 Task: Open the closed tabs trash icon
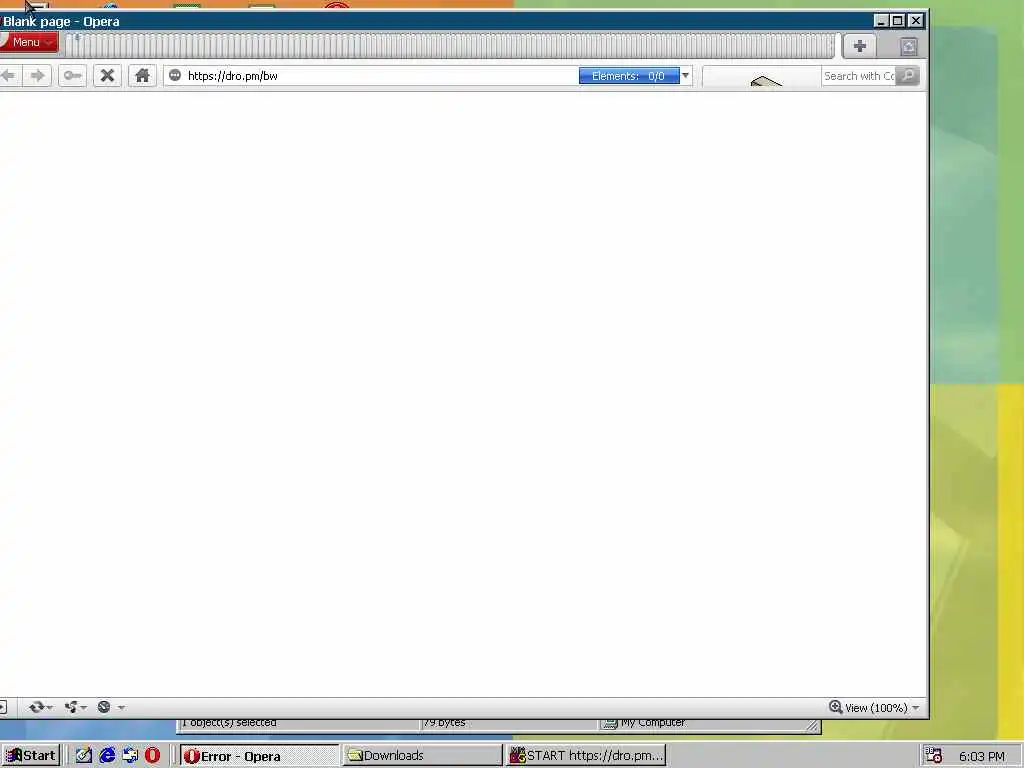coord(909,46)
